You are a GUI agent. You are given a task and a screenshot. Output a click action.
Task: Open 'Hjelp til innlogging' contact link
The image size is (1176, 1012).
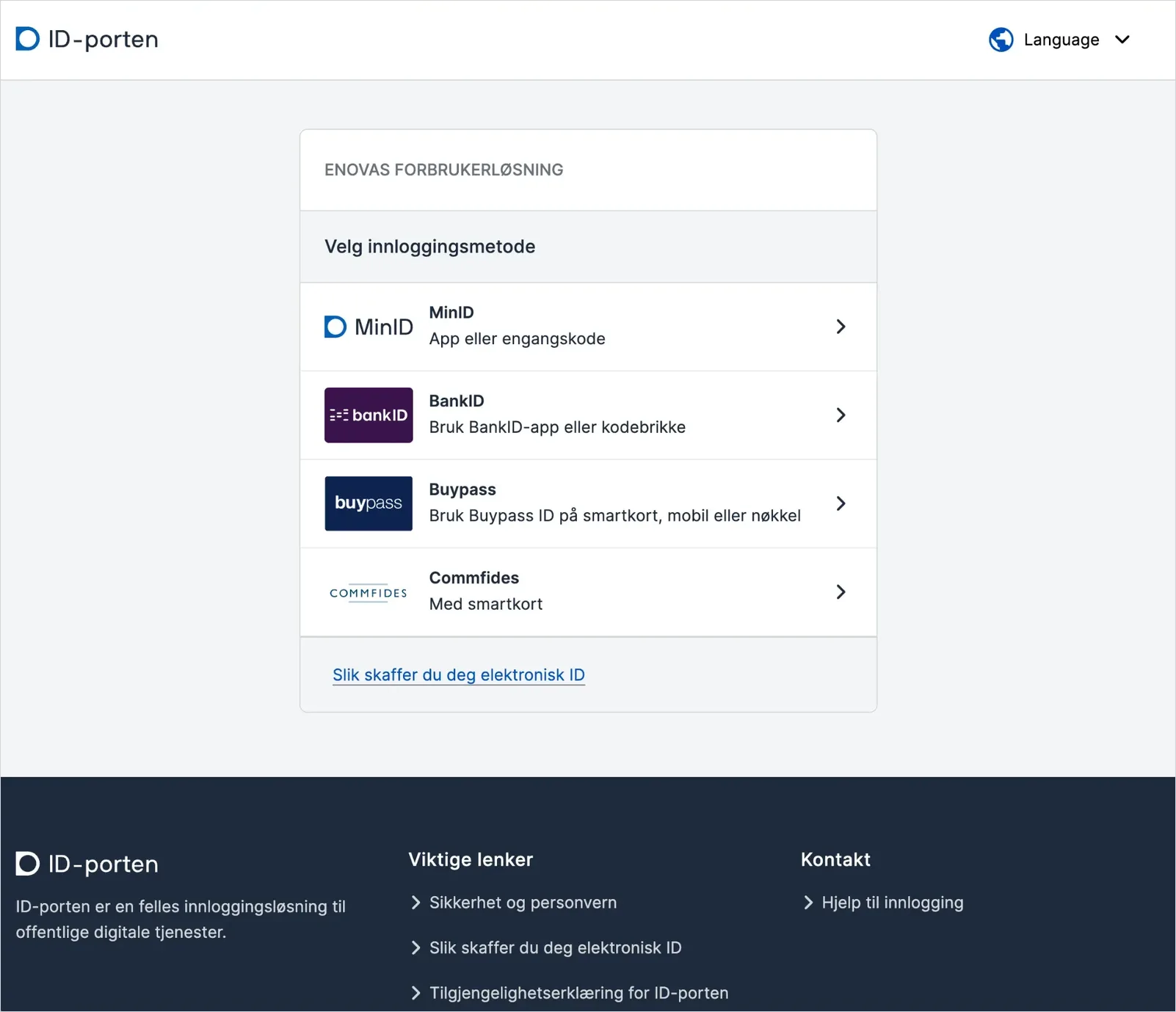click(x=892, y=903)
